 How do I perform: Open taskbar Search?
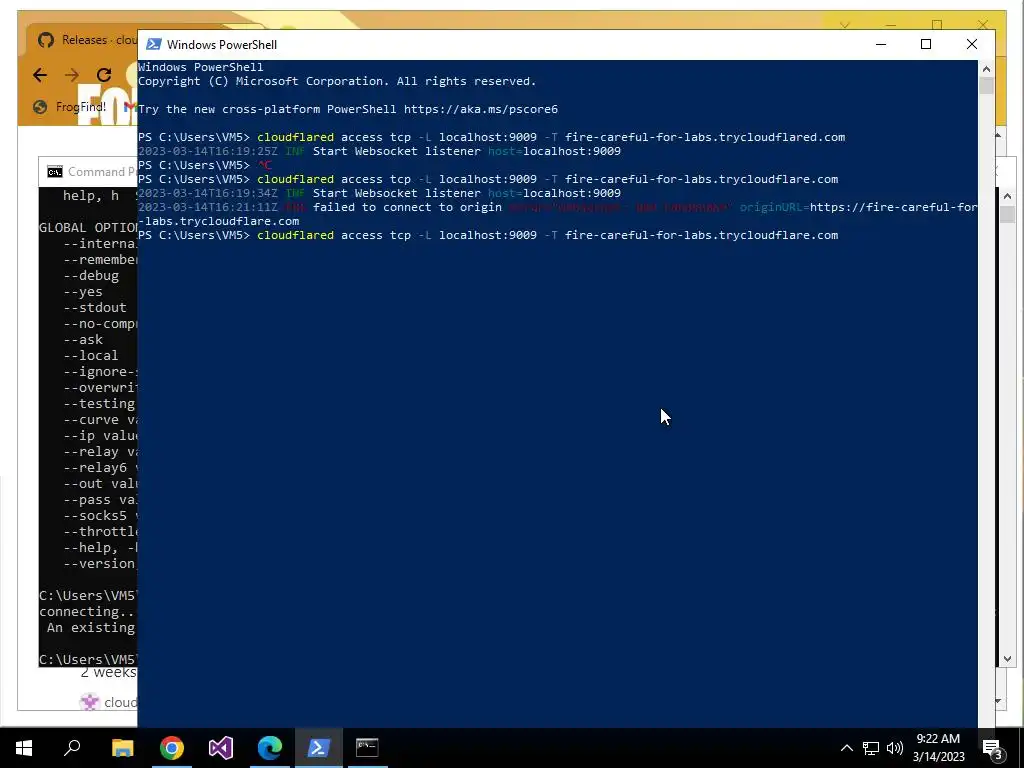coord(72,748)
